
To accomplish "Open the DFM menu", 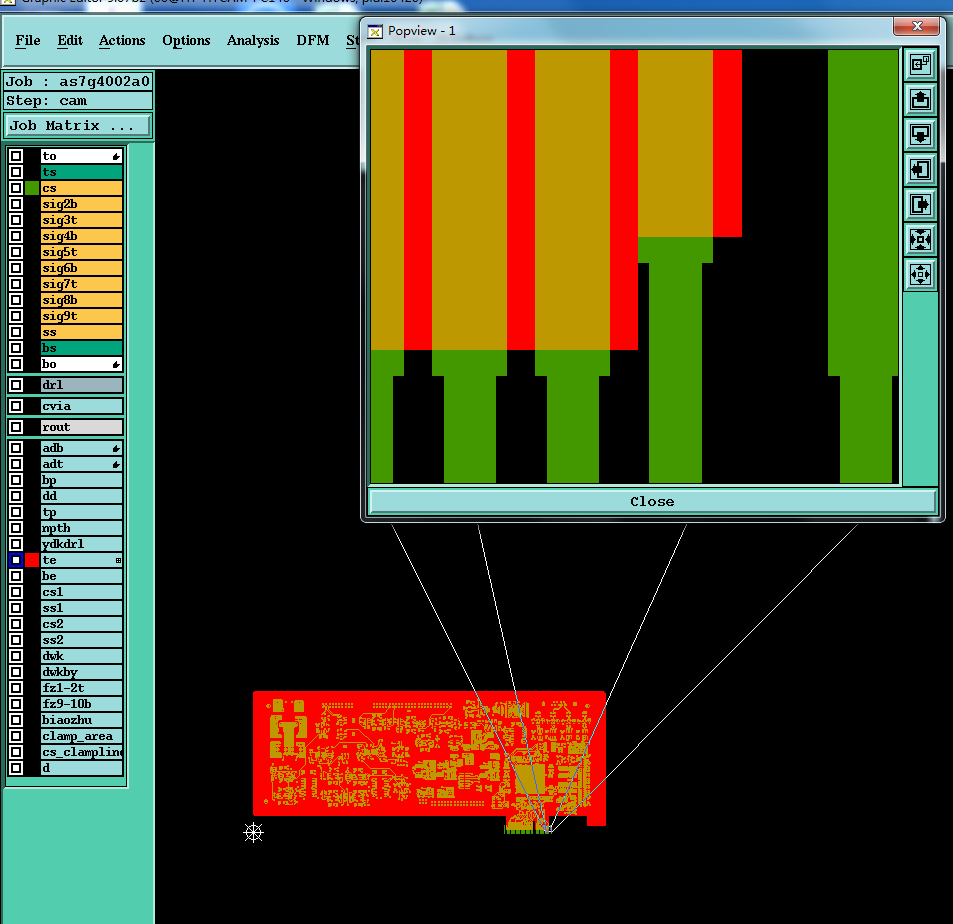I will click(x=313, y=41).
